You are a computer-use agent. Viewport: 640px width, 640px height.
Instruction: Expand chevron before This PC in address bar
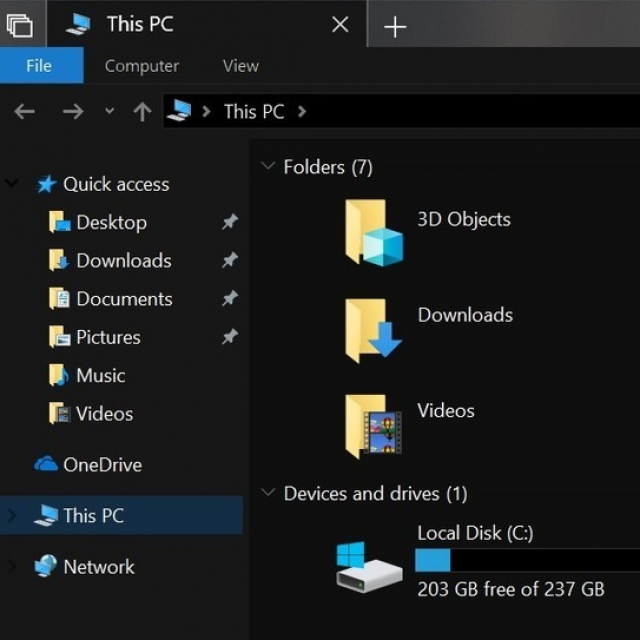(207, 111)
